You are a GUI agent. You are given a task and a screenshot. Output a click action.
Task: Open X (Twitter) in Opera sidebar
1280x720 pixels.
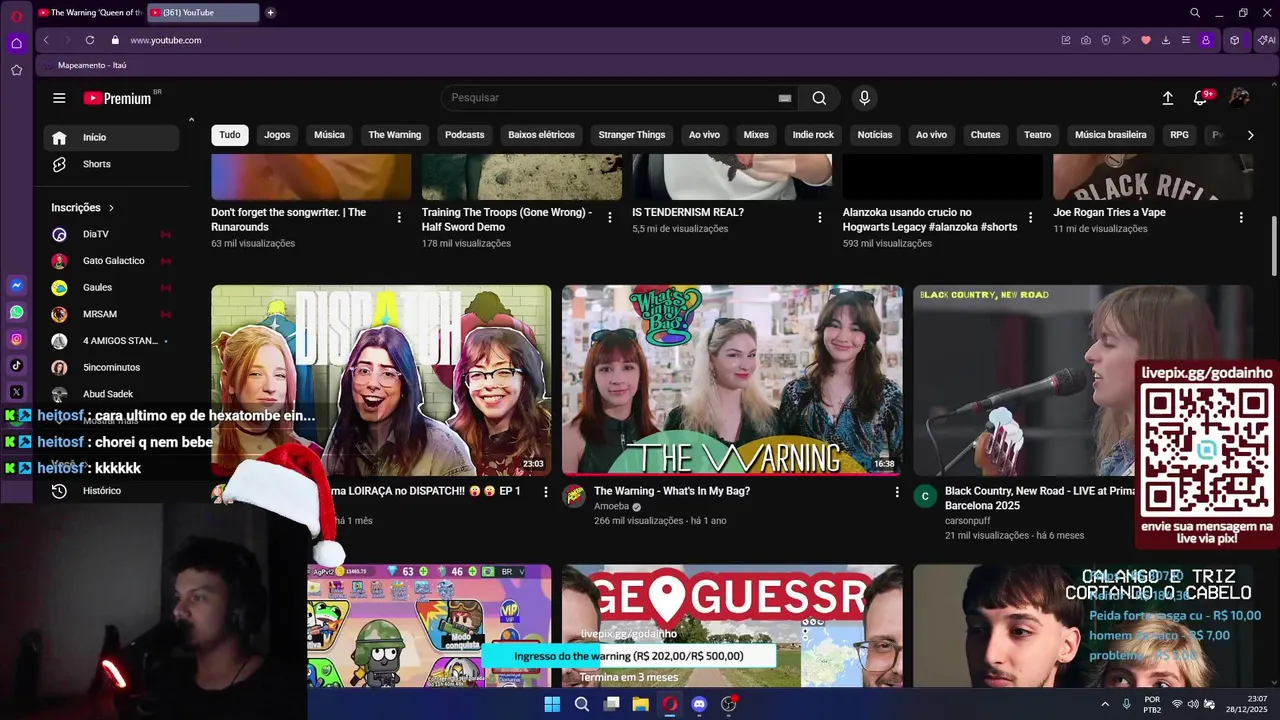[16, 393]
